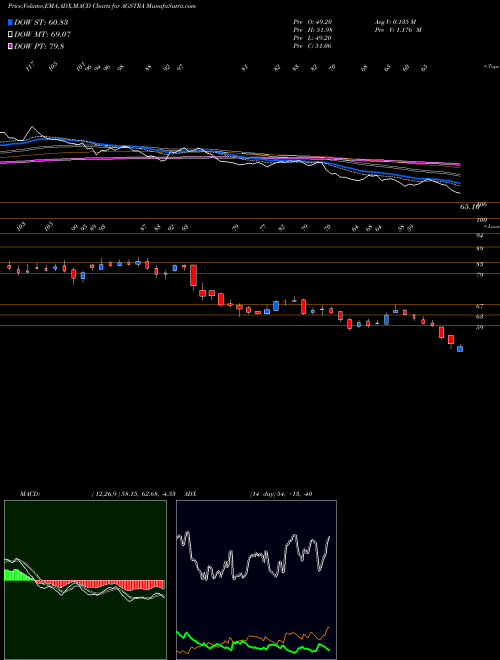The height and width of the screenshot is (660, 500).
Task: Click the magenta DOW PT legend swatch
Action: (x=10, y=47)
